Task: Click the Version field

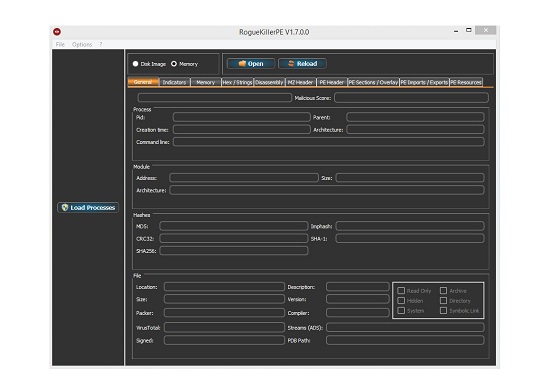Action: click(358, 299)
